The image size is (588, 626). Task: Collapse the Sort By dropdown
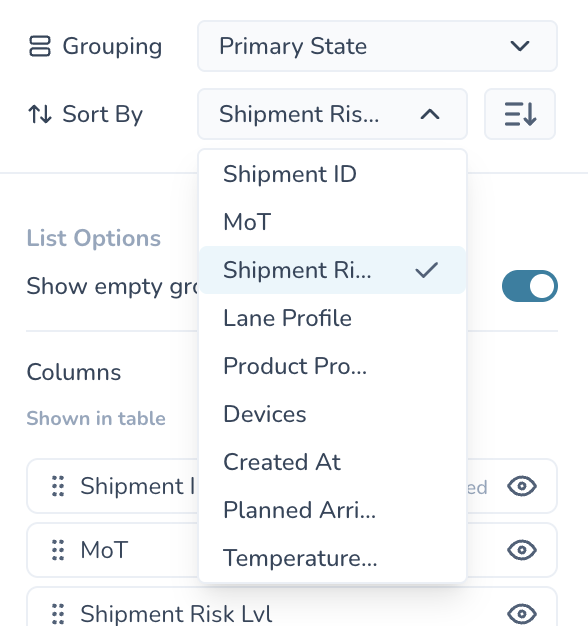click(333, 114)
